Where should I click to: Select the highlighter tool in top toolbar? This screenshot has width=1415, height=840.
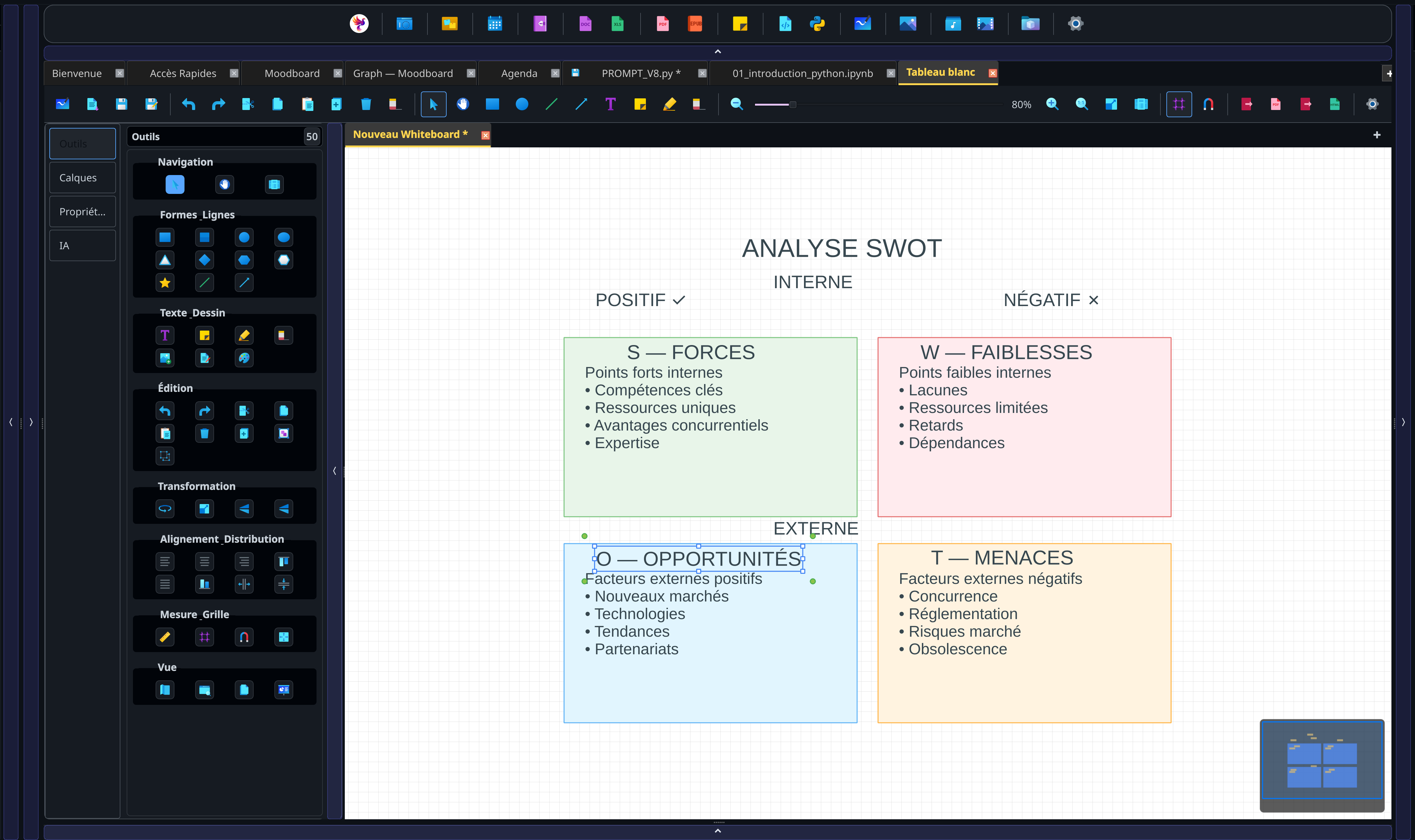[x=669, y=104]
